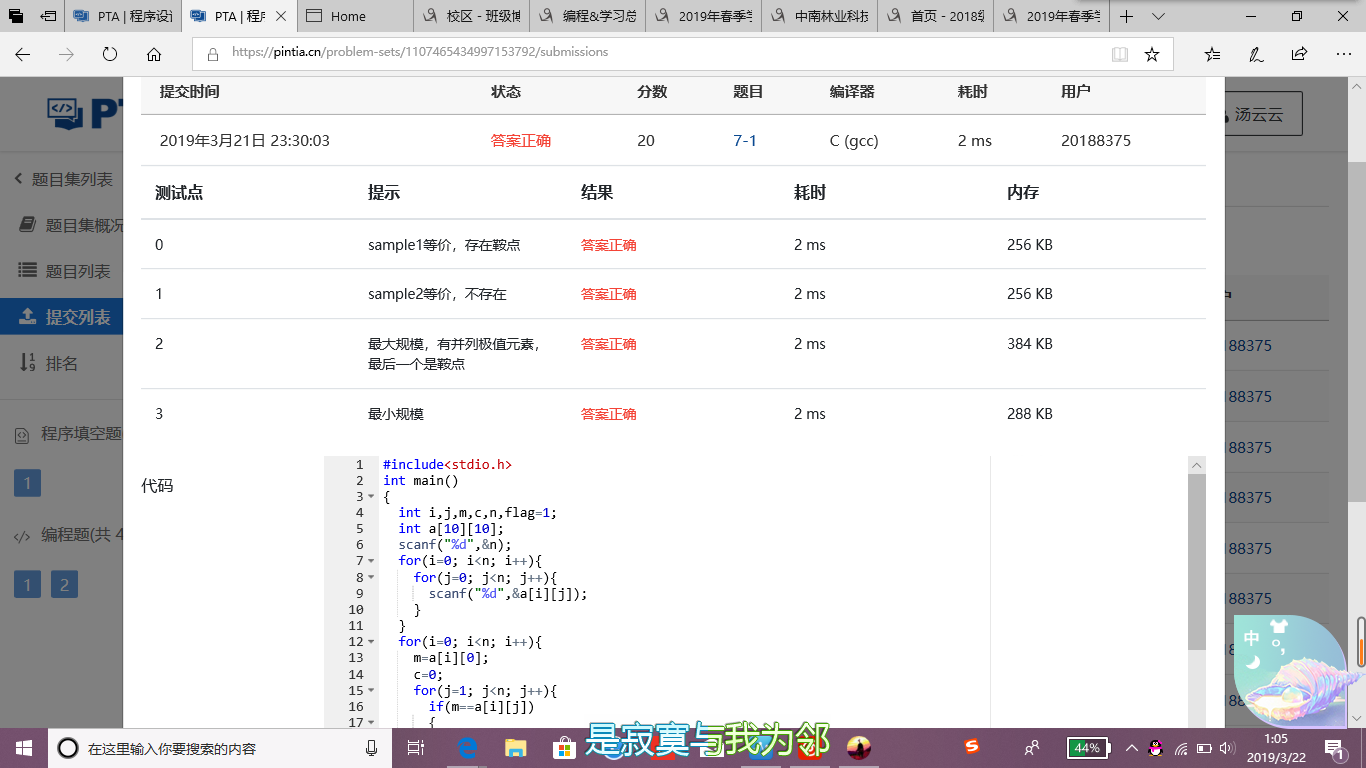
Task: Switch to the 中南林业科技 tab
Action: 819,16
